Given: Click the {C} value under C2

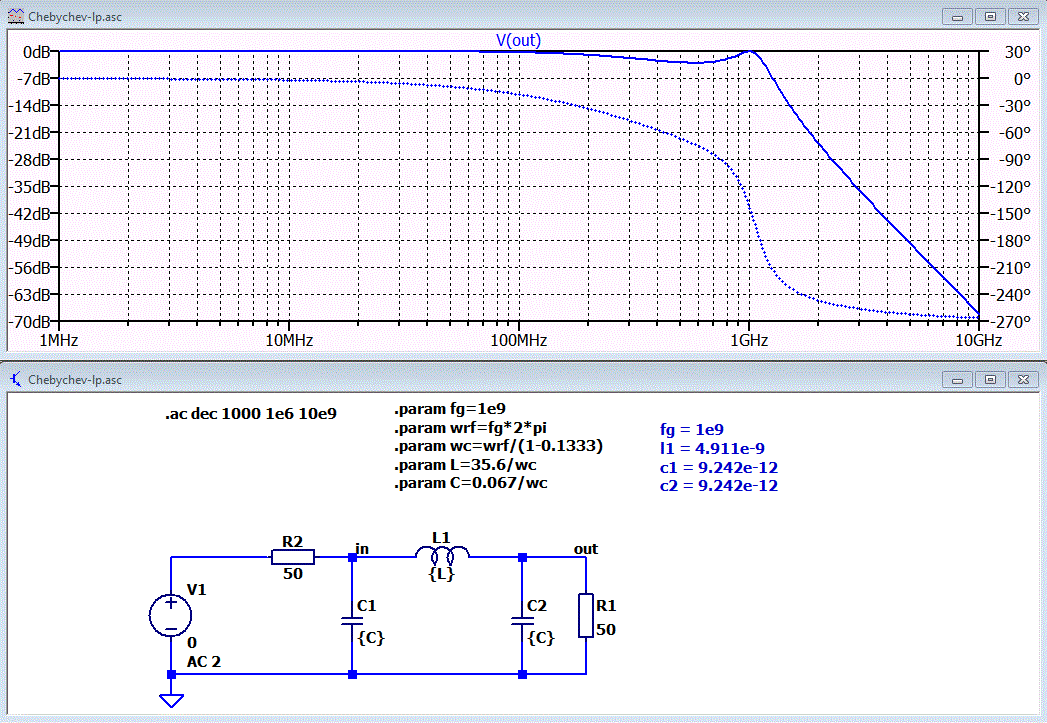Looking at the screenshot, I should pyautogui.click(x=541, y=638).
